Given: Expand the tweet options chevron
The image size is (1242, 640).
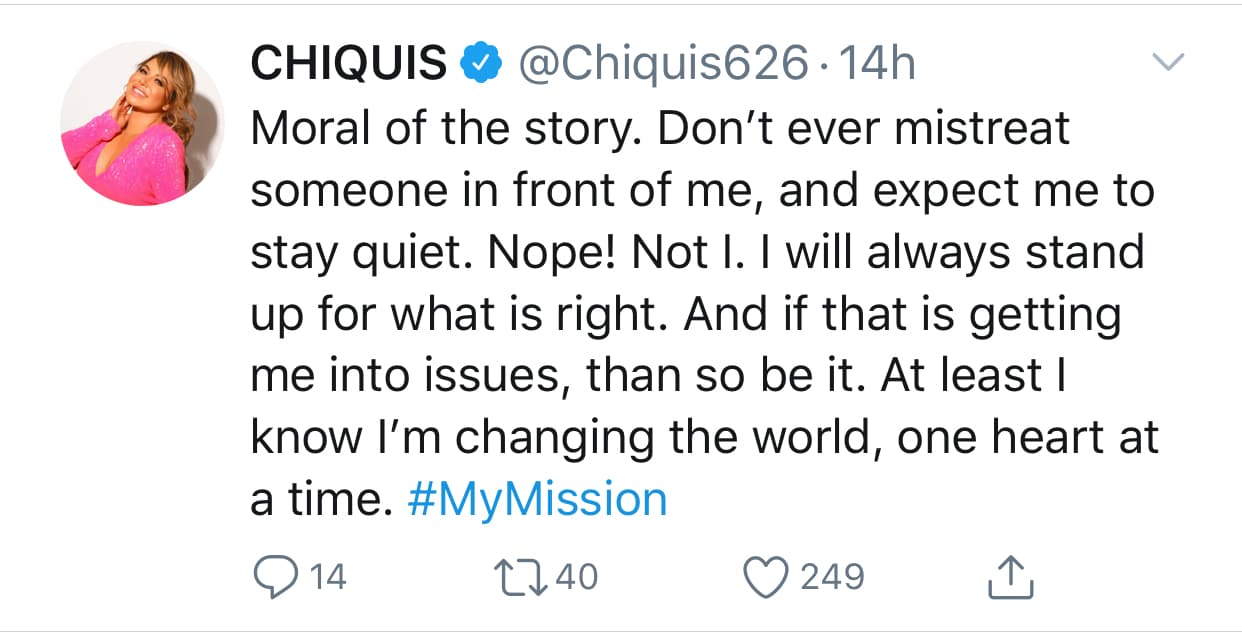Looking at the screenshot, I should pyautogui.click(x=1168, y=64).
